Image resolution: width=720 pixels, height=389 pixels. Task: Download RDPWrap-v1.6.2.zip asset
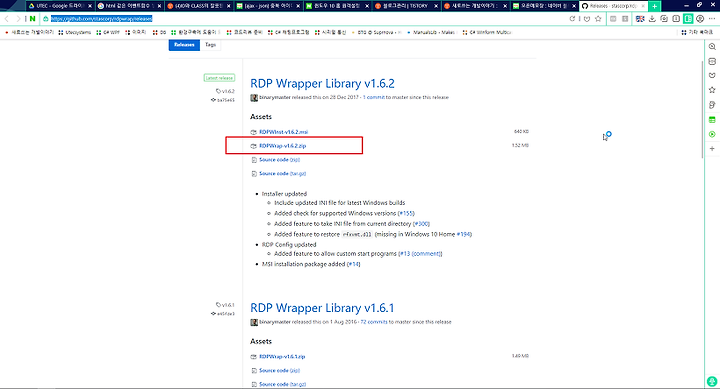click(x=282, y=146)
